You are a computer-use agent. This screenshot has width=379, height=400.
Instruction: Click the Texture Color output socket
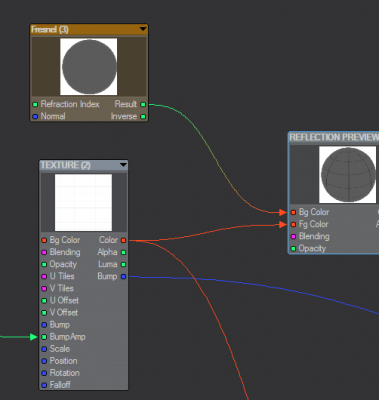[x=123, y=240]
